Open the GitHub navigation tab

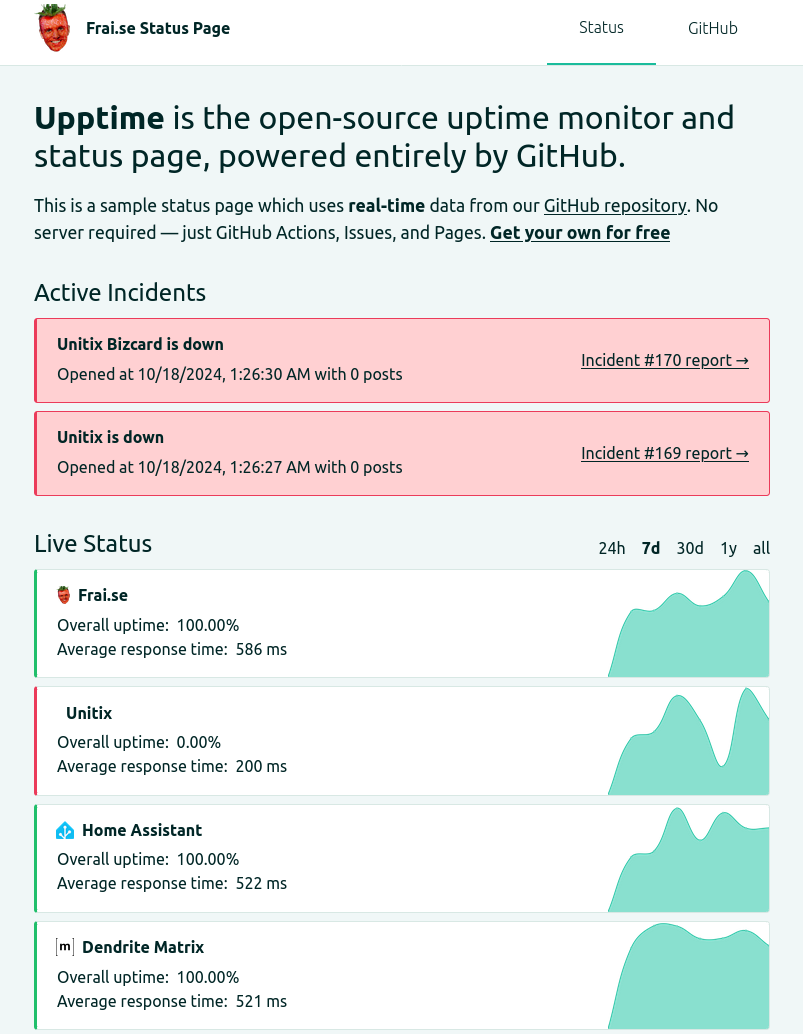(x=712, y=28)
